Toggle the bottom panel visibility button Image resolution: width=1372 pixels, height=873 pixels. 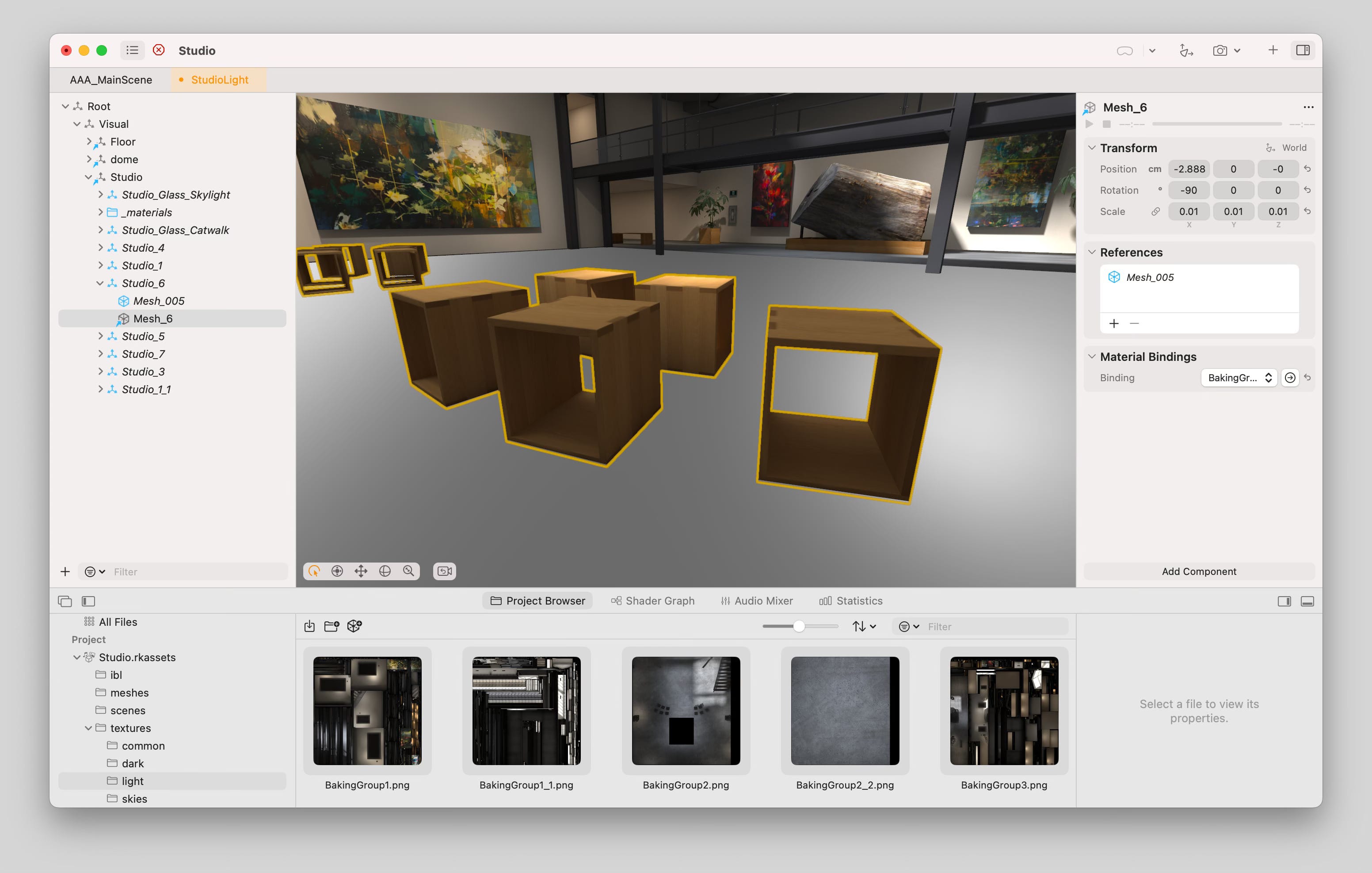point(1307,601)
